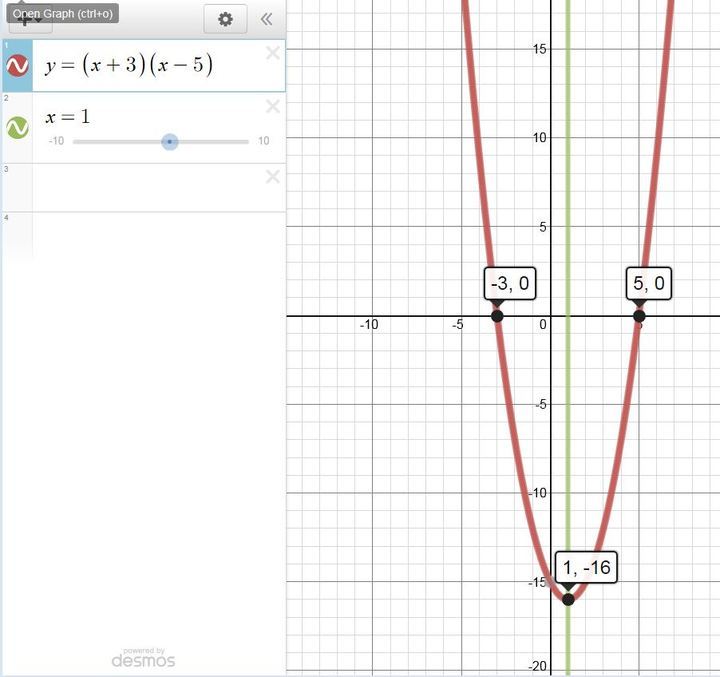
Task: Remove the x=1 expression with X
Action: tap(272, 107)
